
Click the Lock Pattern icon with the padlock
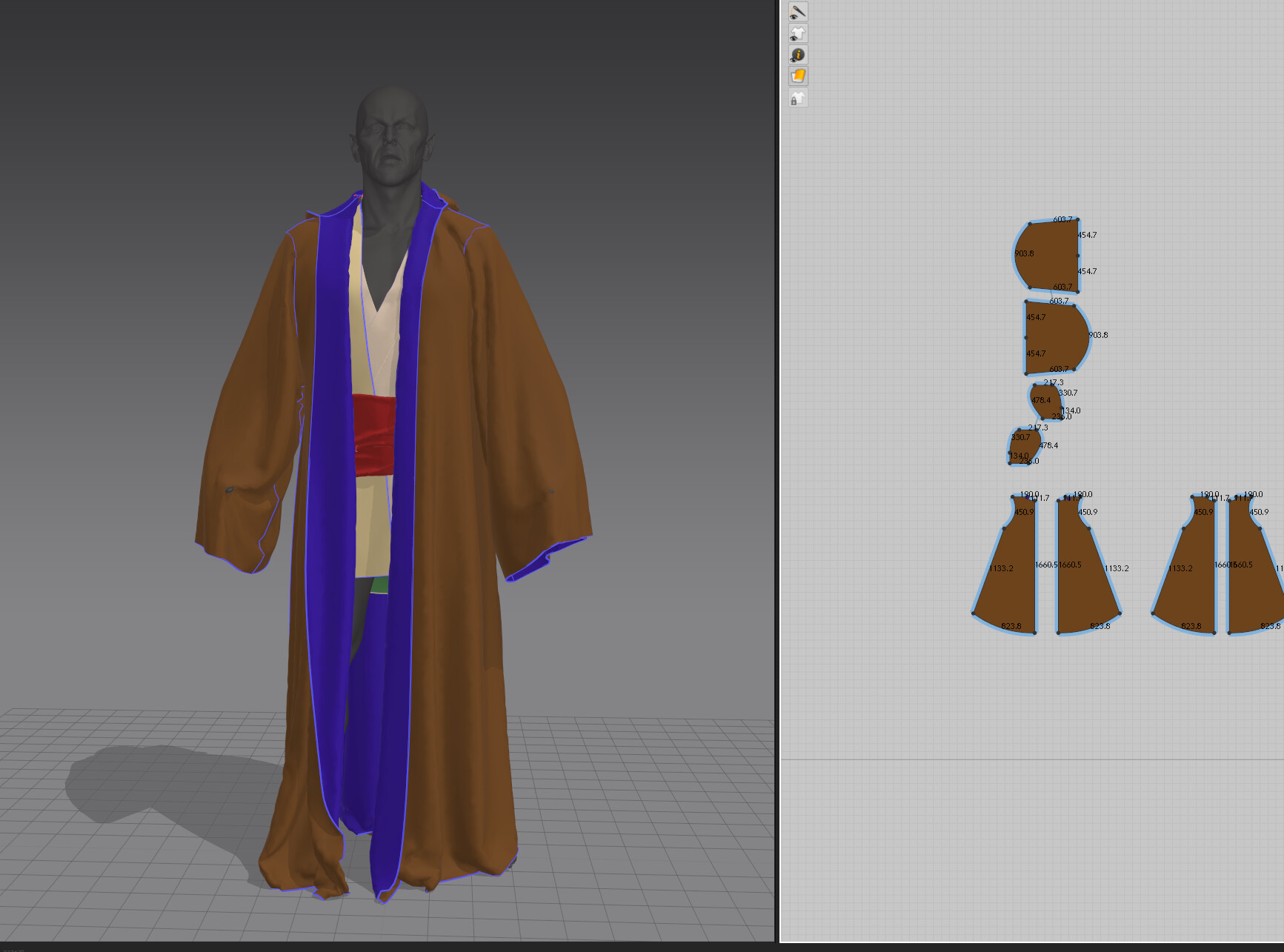pyautogui.click(x=798, y=99)
